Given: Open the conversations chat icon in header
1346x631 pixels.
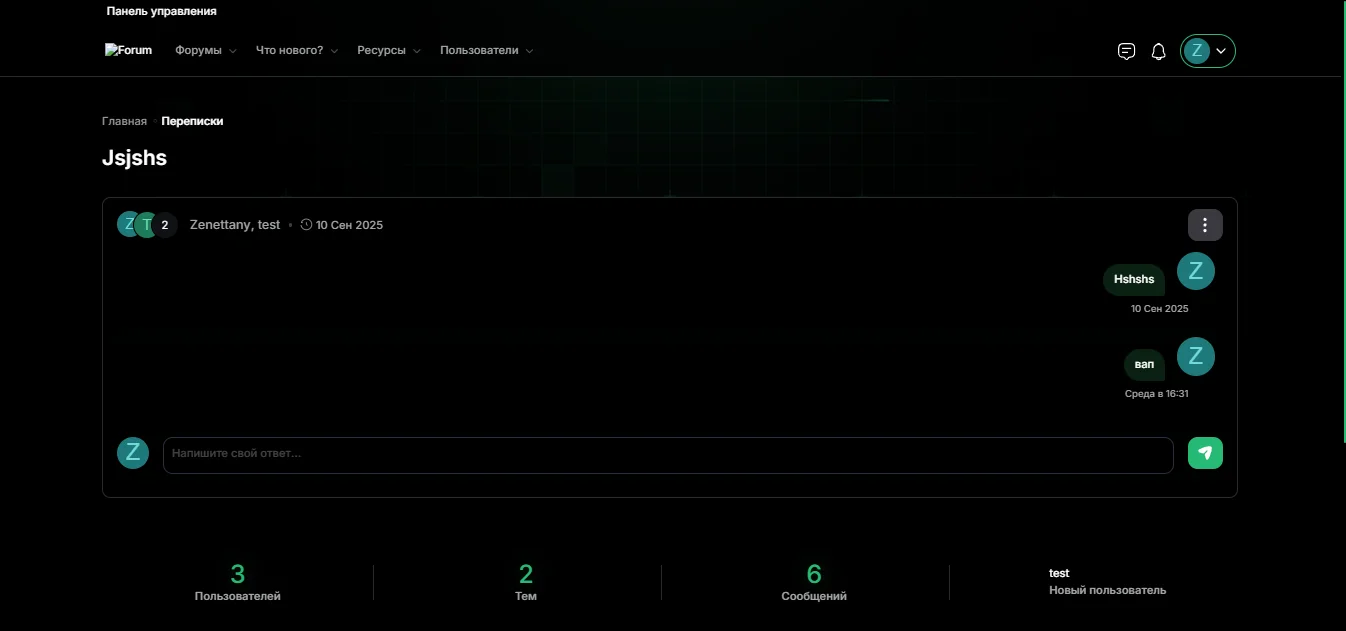Looking at the screenshot, I should pos(1126,51).
